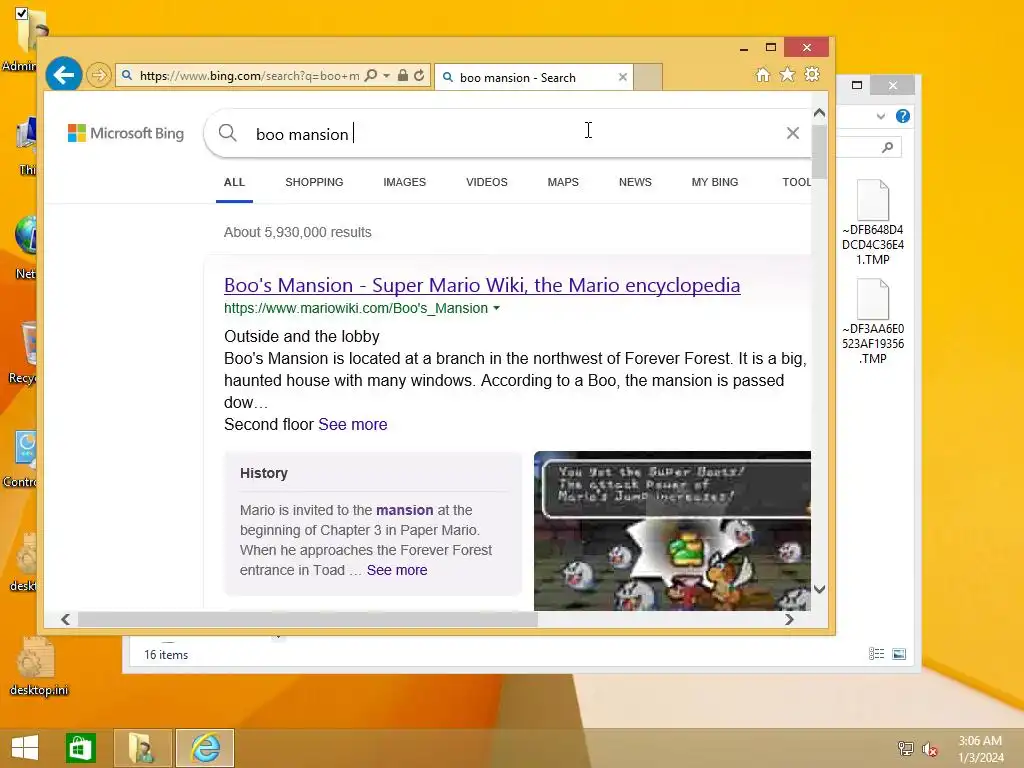Switch to the IMAGES tab
The width and height of the screenshot is (1024, 768).
click(x=404, y=182)
